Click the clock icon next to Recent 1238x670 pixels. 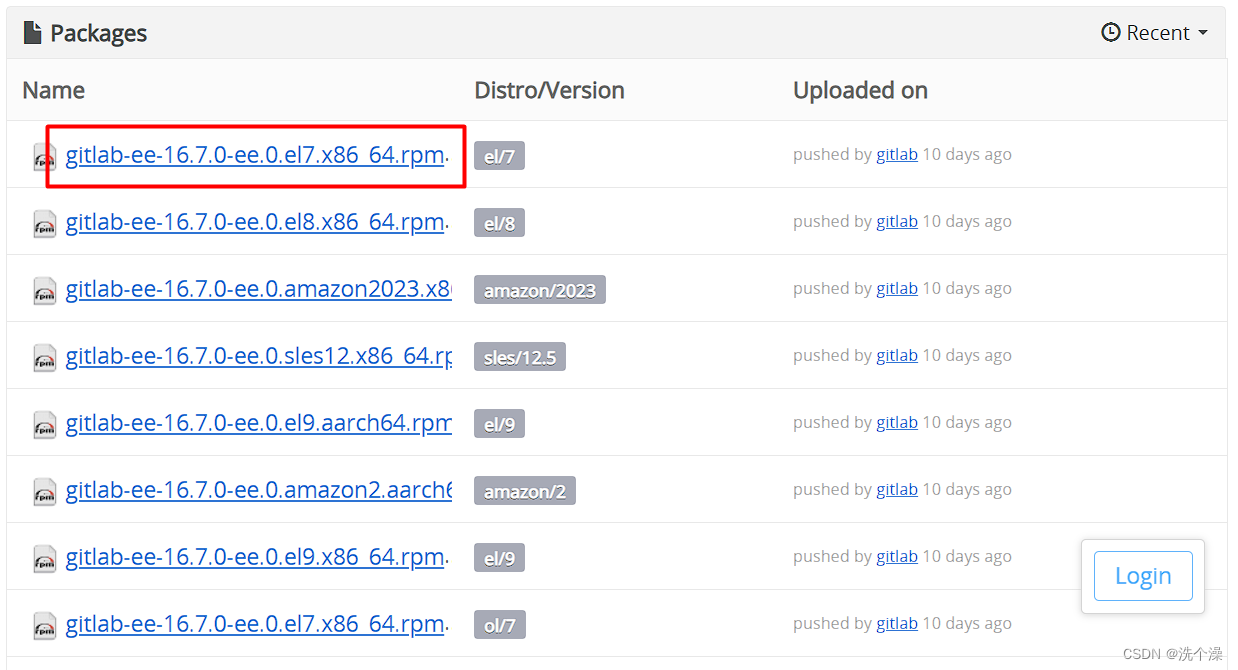(x=1110, y=32)
